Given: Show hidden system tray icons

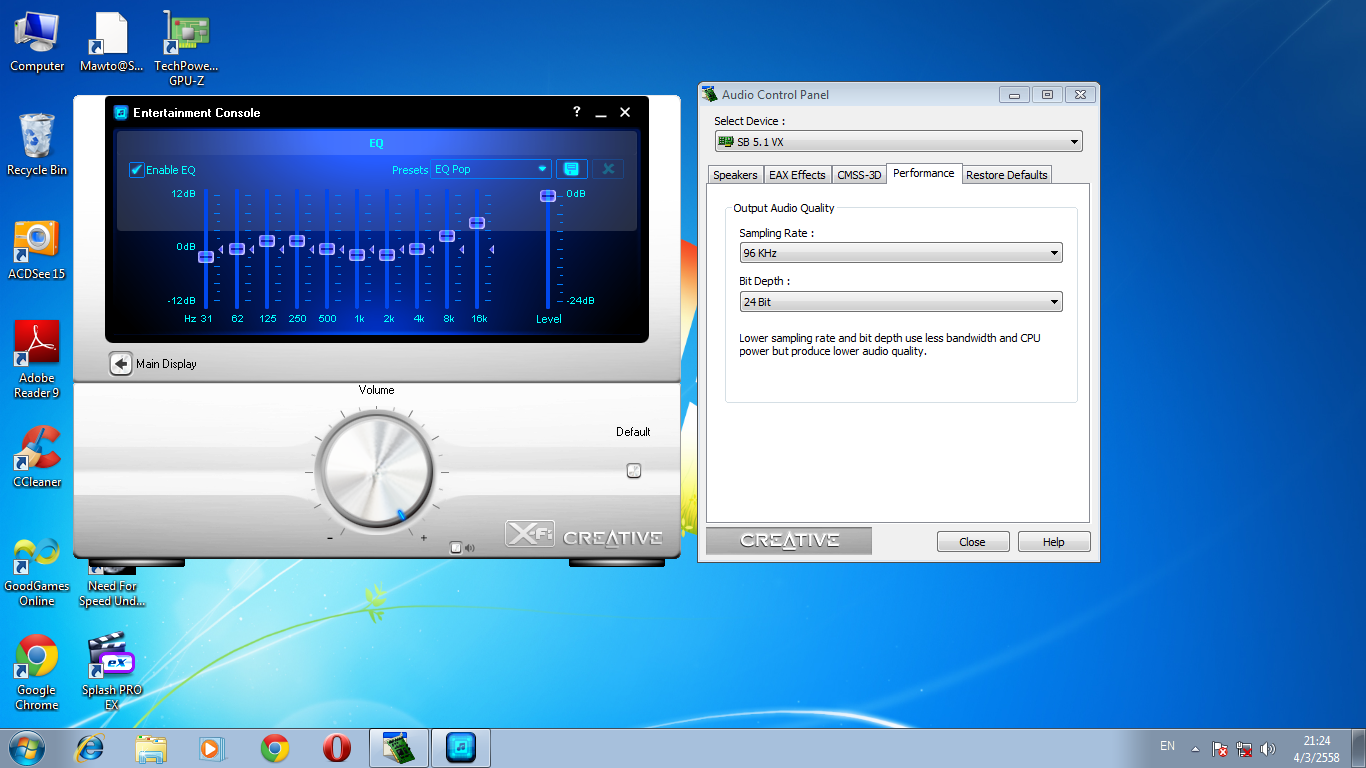Looking at the screenshot, I should 1194,748.
